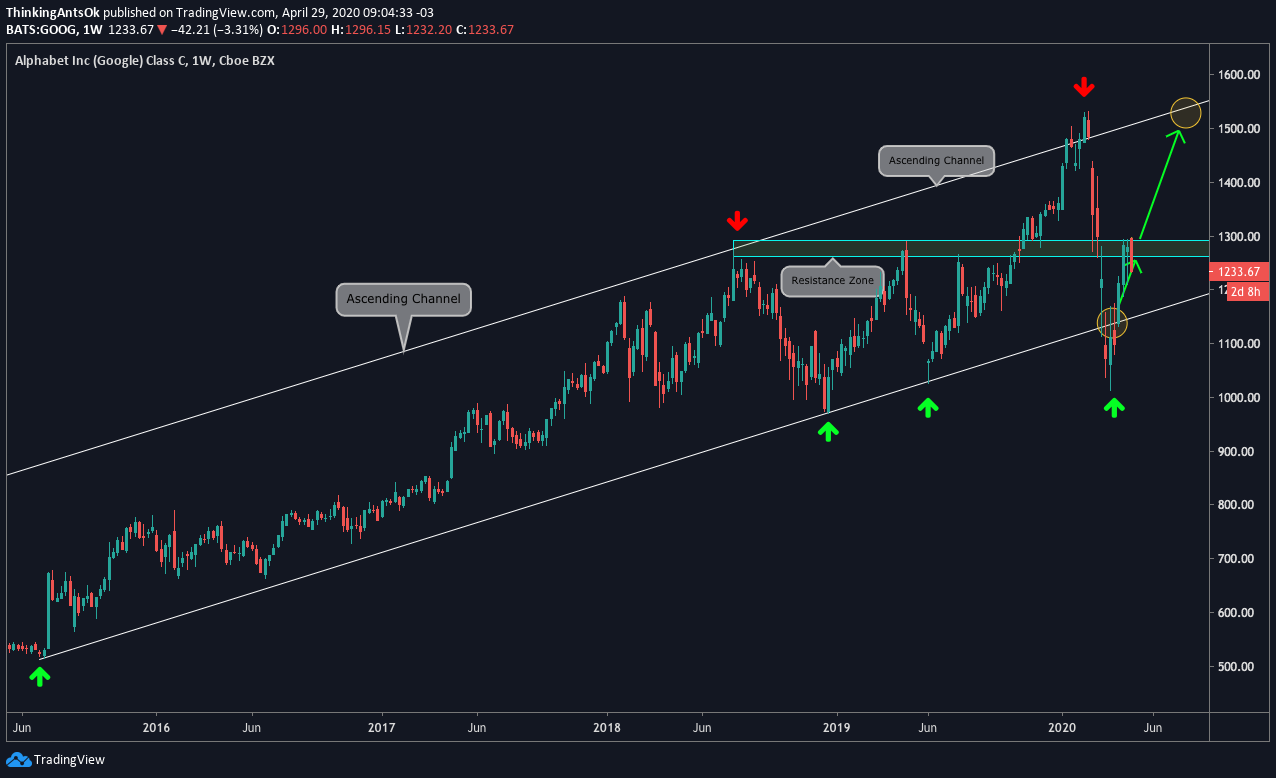Click the 2016 time axis label
The width and height of the screenshot is (1276, 778).
156,727
